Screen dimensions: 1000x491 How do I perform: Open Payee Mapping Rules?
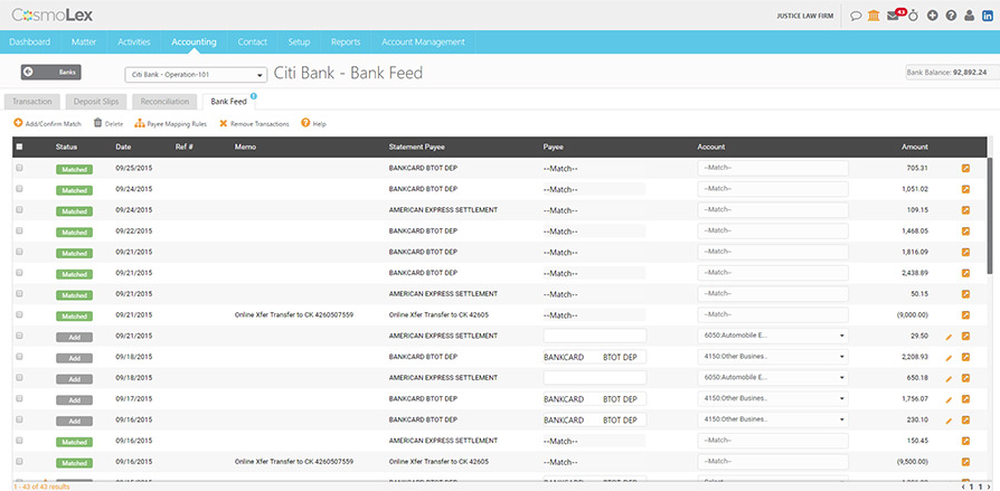171,124
